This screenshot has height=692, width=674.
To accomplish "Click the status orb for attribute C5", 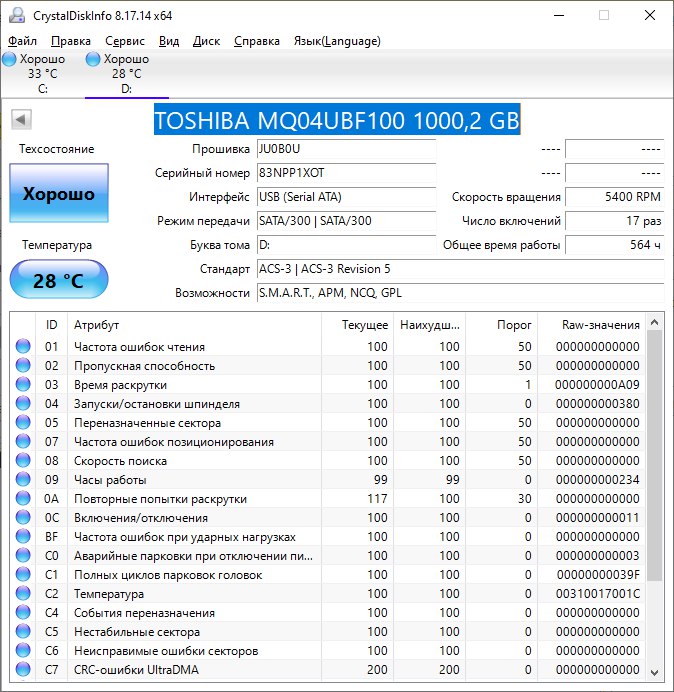I will click(23, 632).
